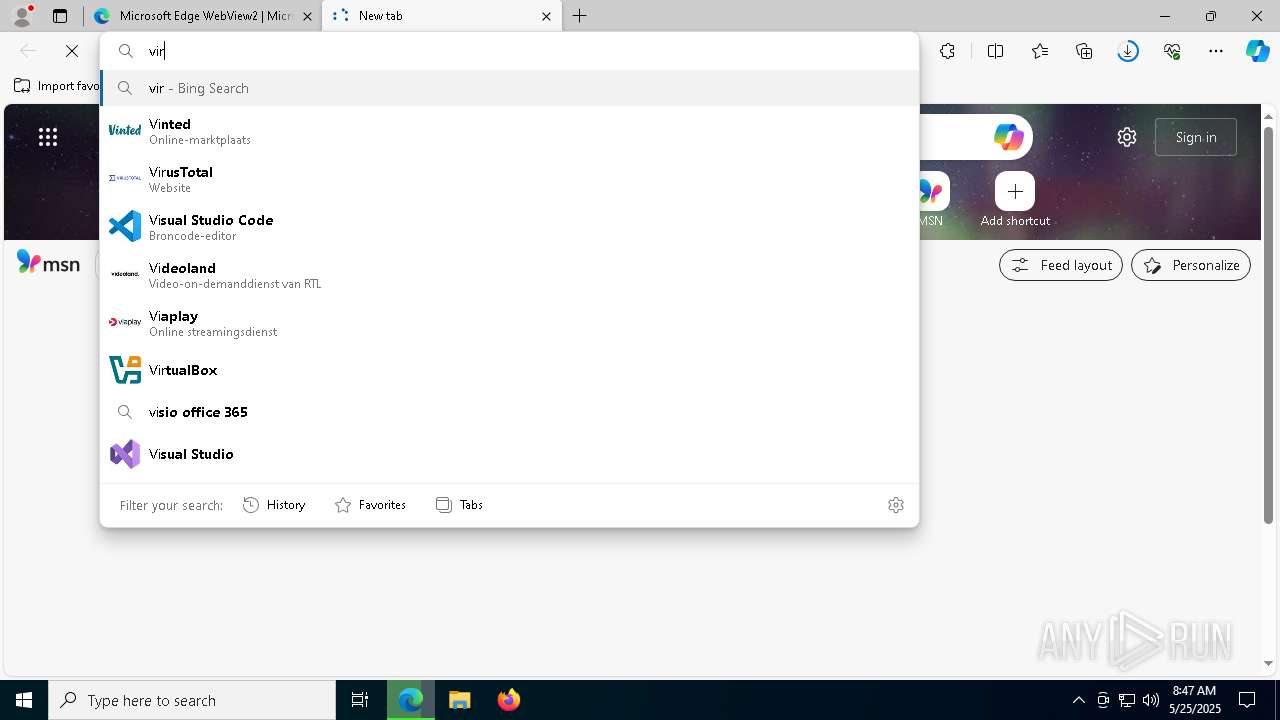Open Downloads icon
The image size is (1280, 720).
[x=1128, y=51]
